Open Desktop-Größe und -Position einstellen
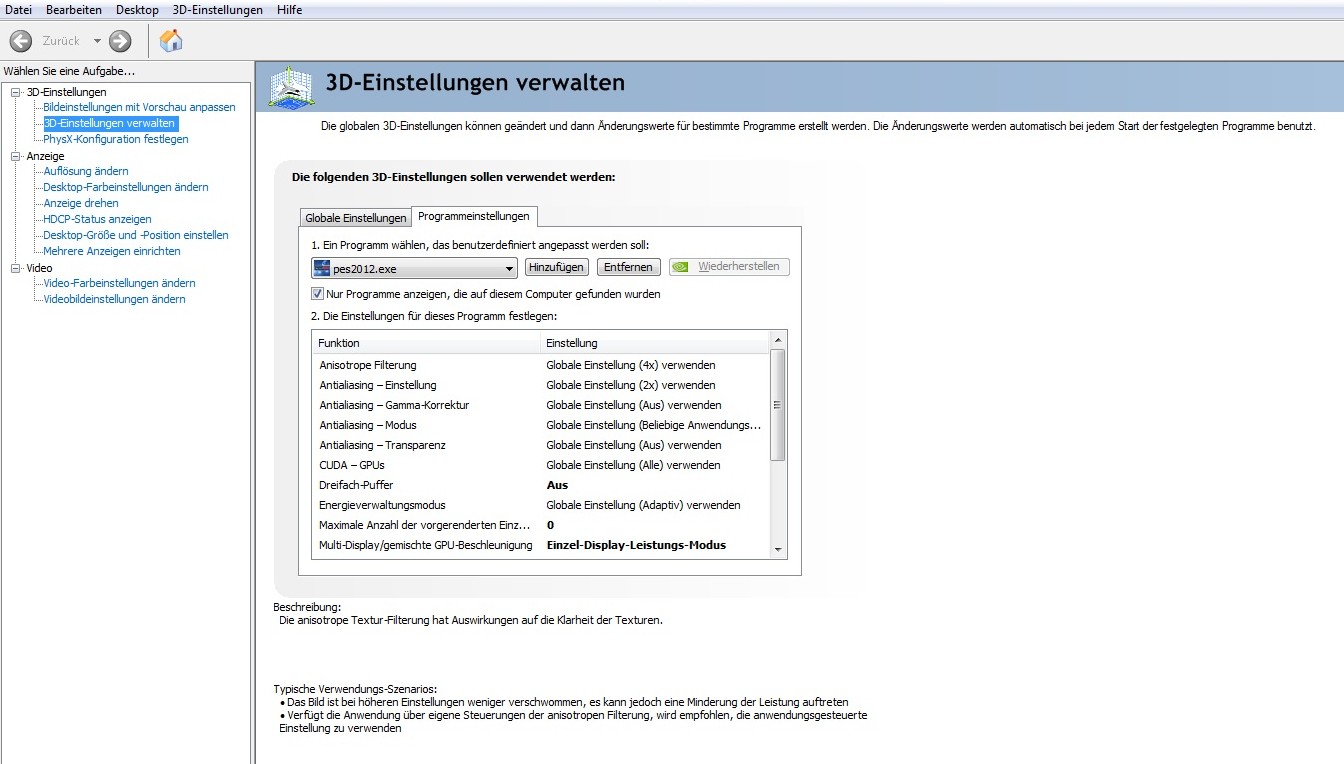This screenshot has height=764, width=1344. click(x=136, y=235)
